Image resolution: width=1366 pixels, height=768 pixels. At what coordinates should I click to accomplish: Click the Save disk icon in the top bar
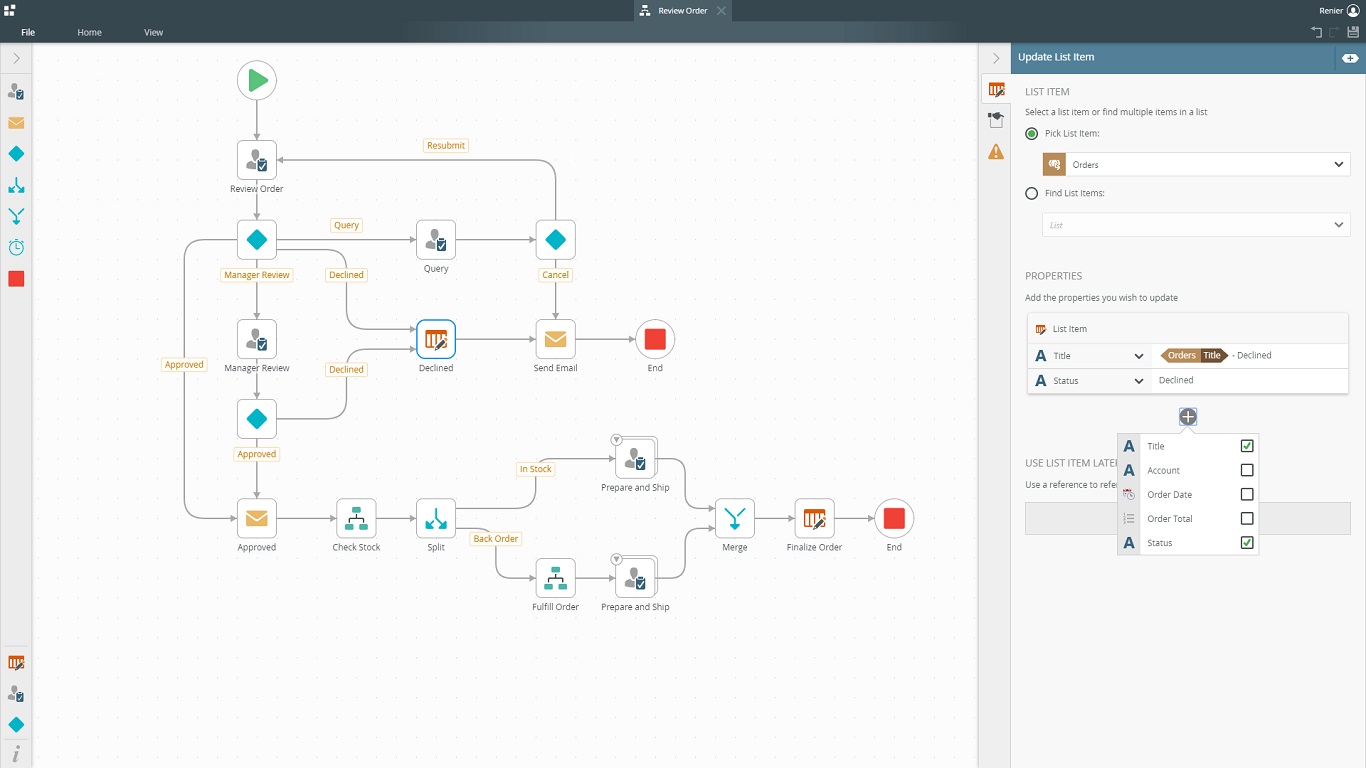[x=1353, y=32]
